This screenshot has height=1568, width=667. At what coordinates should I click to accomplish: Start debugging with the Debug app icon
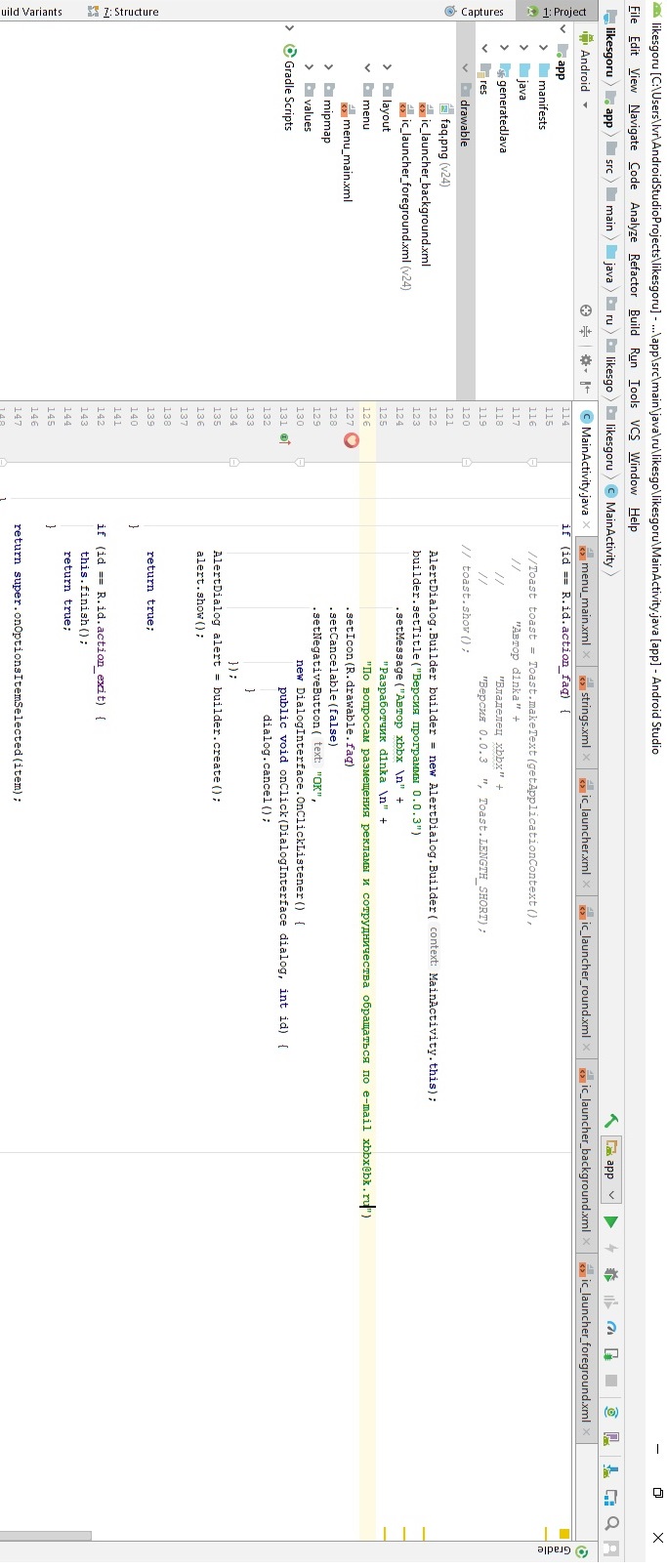point(611,1274)
